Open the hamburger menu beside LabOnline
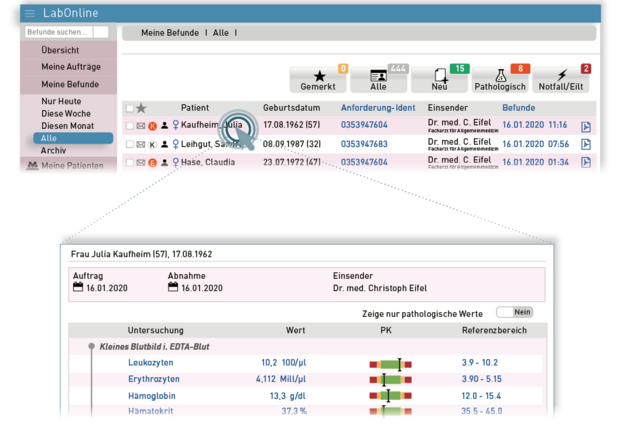This screenshot has width=620, height=444. tap(30, 13)
